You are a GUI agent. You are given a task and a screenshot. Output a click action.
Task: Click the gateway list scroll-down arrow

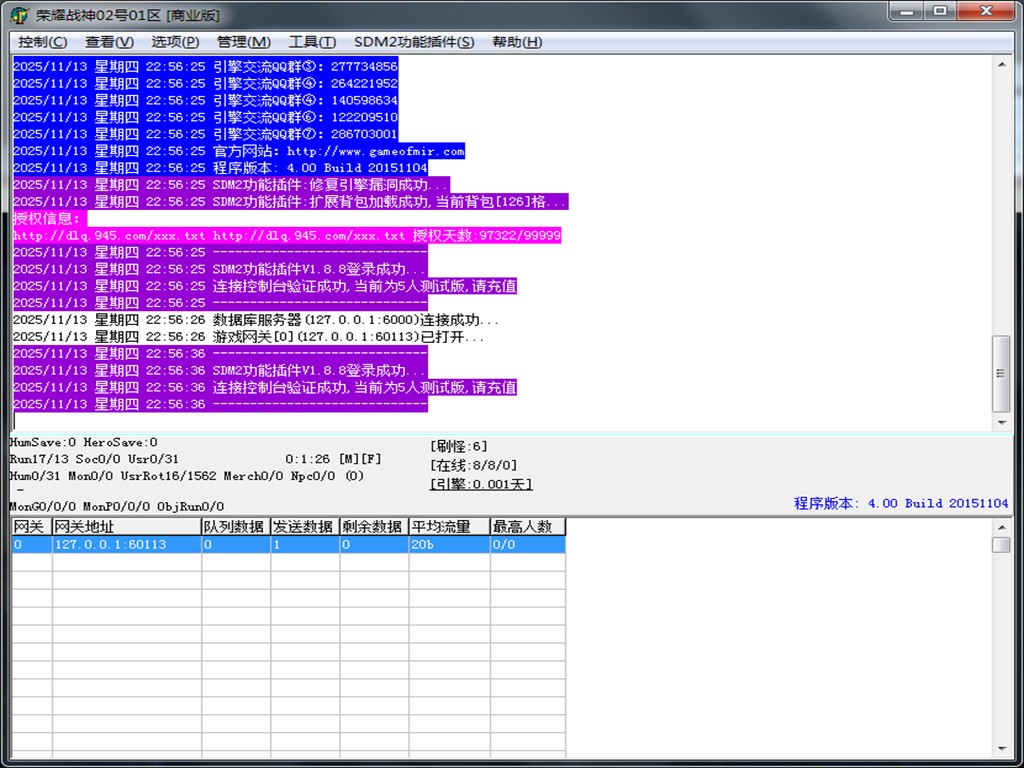coord(1001,749)
